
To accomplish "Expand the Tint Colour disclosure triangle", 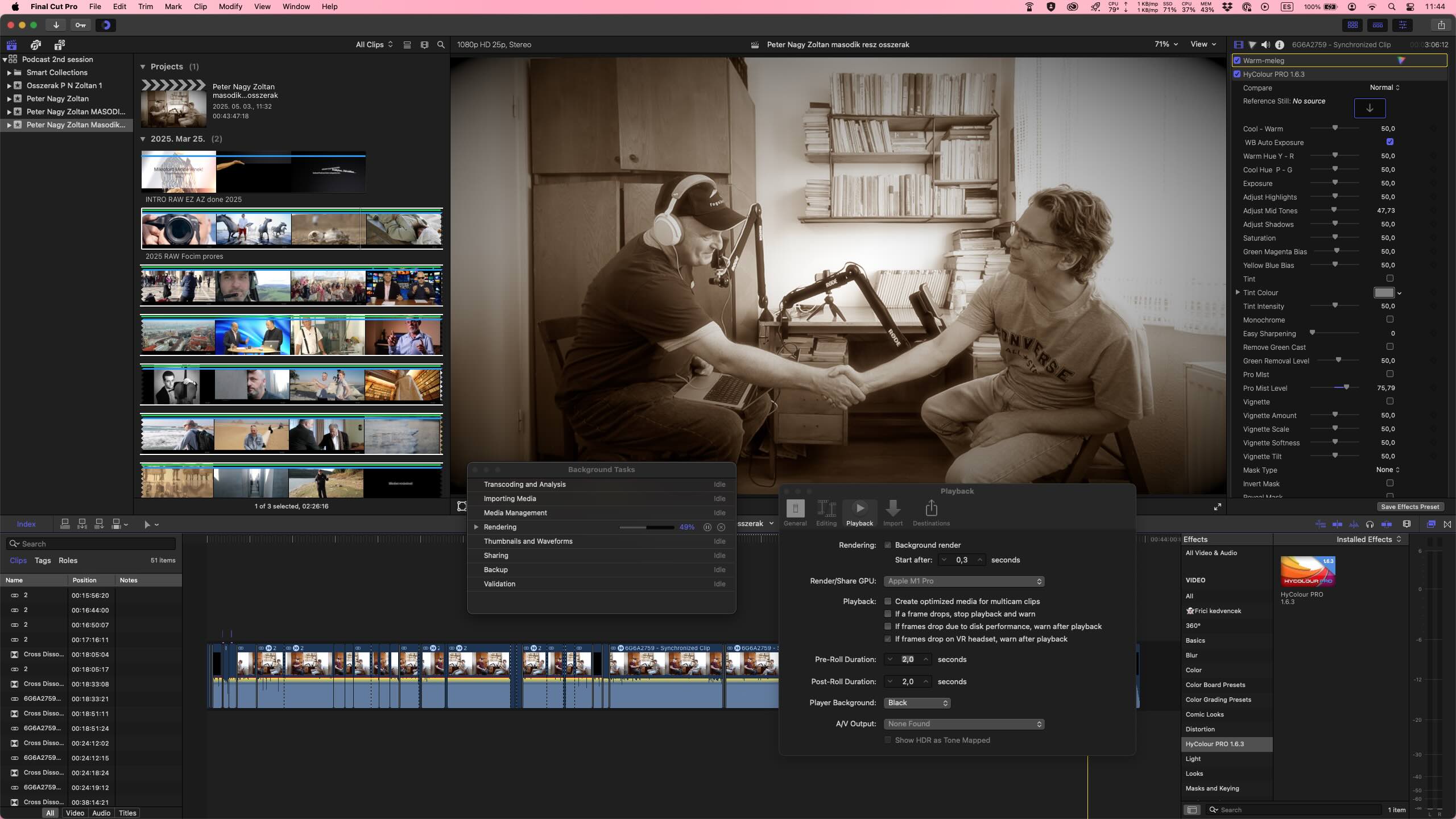I will (1238, 292).
